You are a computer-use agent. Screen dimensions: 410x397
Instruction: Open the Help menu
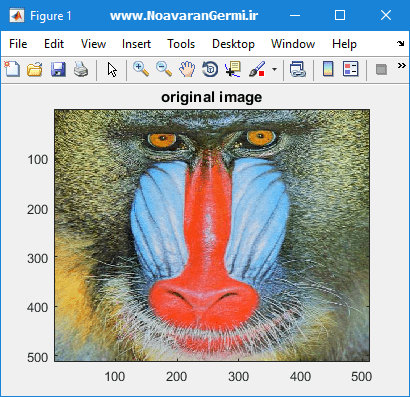[344, 44]
